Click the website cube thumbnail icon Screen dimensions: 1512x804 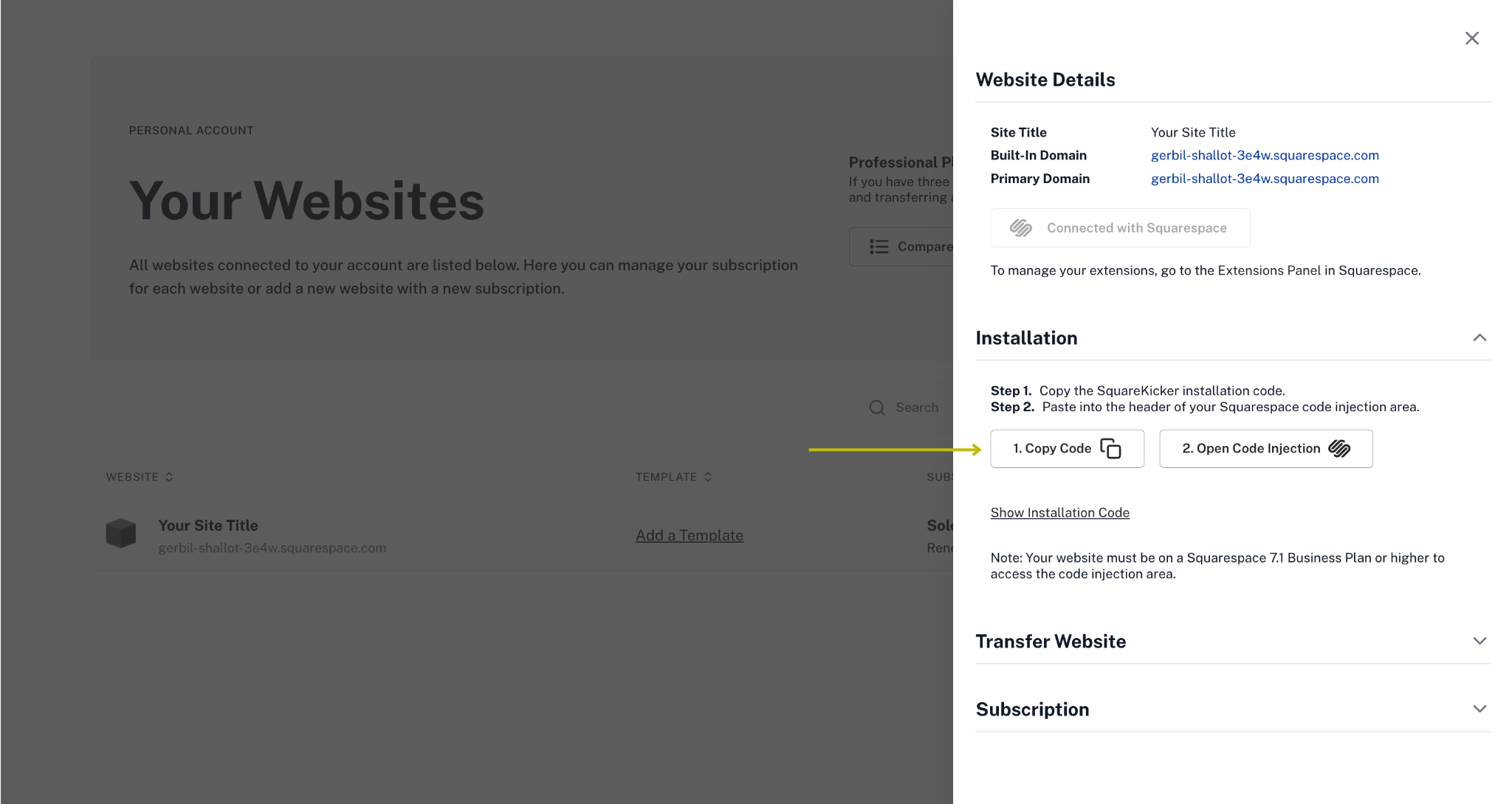[121, 533]
